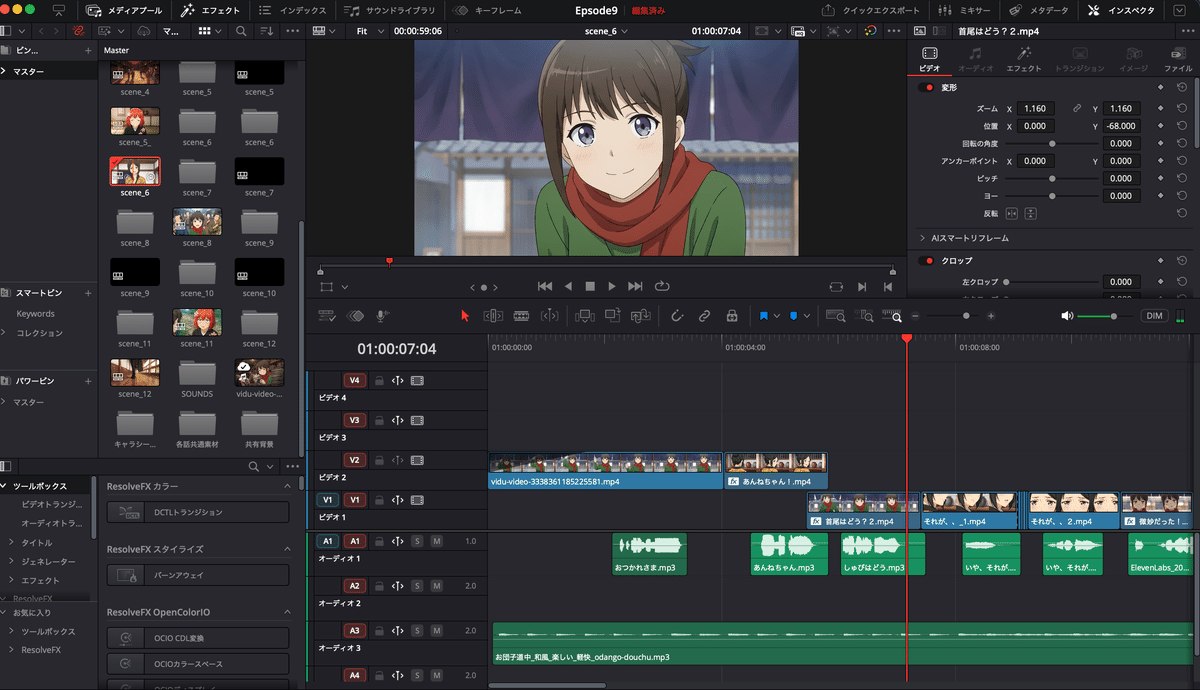The image size is (1200, 690).
Task: Zoom in timeline with plus button
Action: (x=991, y=316)
